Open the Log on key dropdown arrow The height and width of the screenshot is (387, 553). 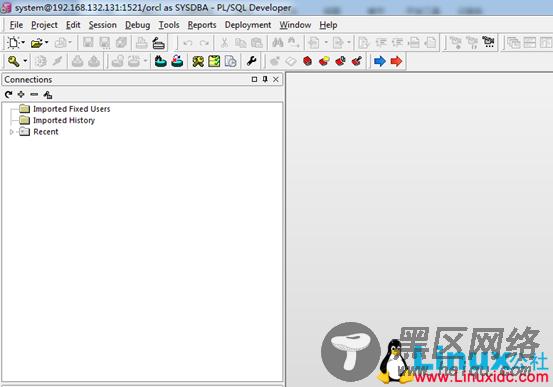point(25,61)
